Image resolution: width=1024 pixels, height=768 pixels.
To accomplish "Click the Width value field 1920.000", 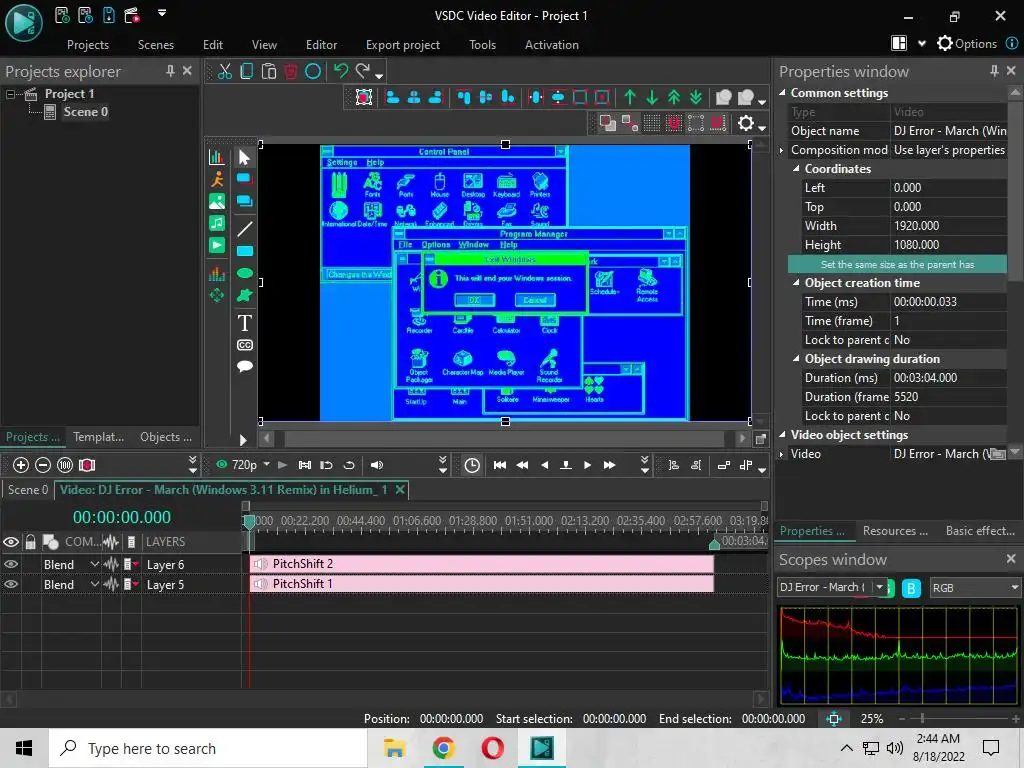I will point(949,226).
